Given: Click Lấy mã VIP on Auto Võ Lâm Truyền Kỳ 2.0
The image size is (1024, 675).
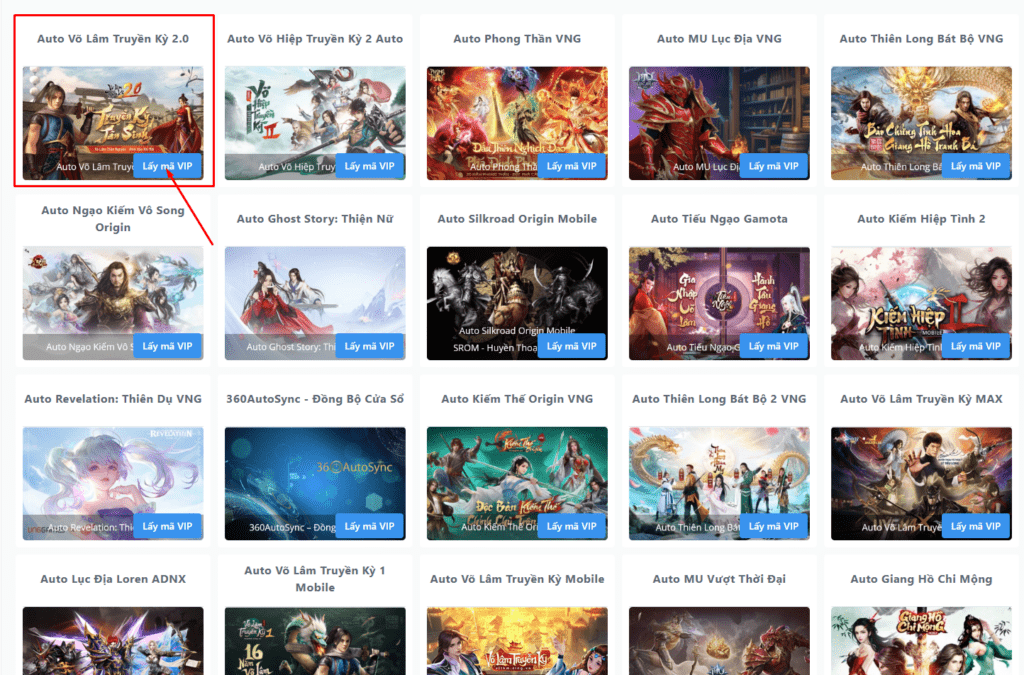Looking at the screenshot, I should tap(167, 166).
